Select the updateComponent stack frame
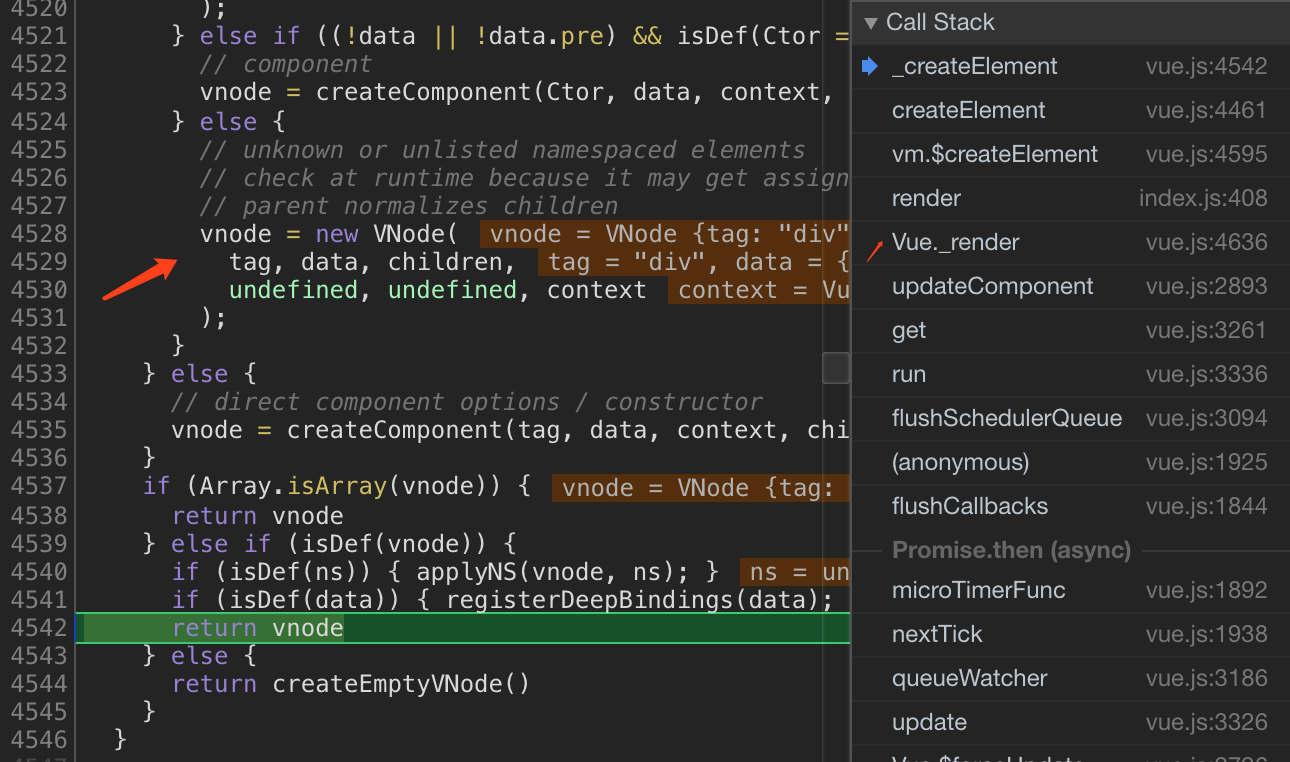The image size is (1290, 762). tap(1070, 287)
